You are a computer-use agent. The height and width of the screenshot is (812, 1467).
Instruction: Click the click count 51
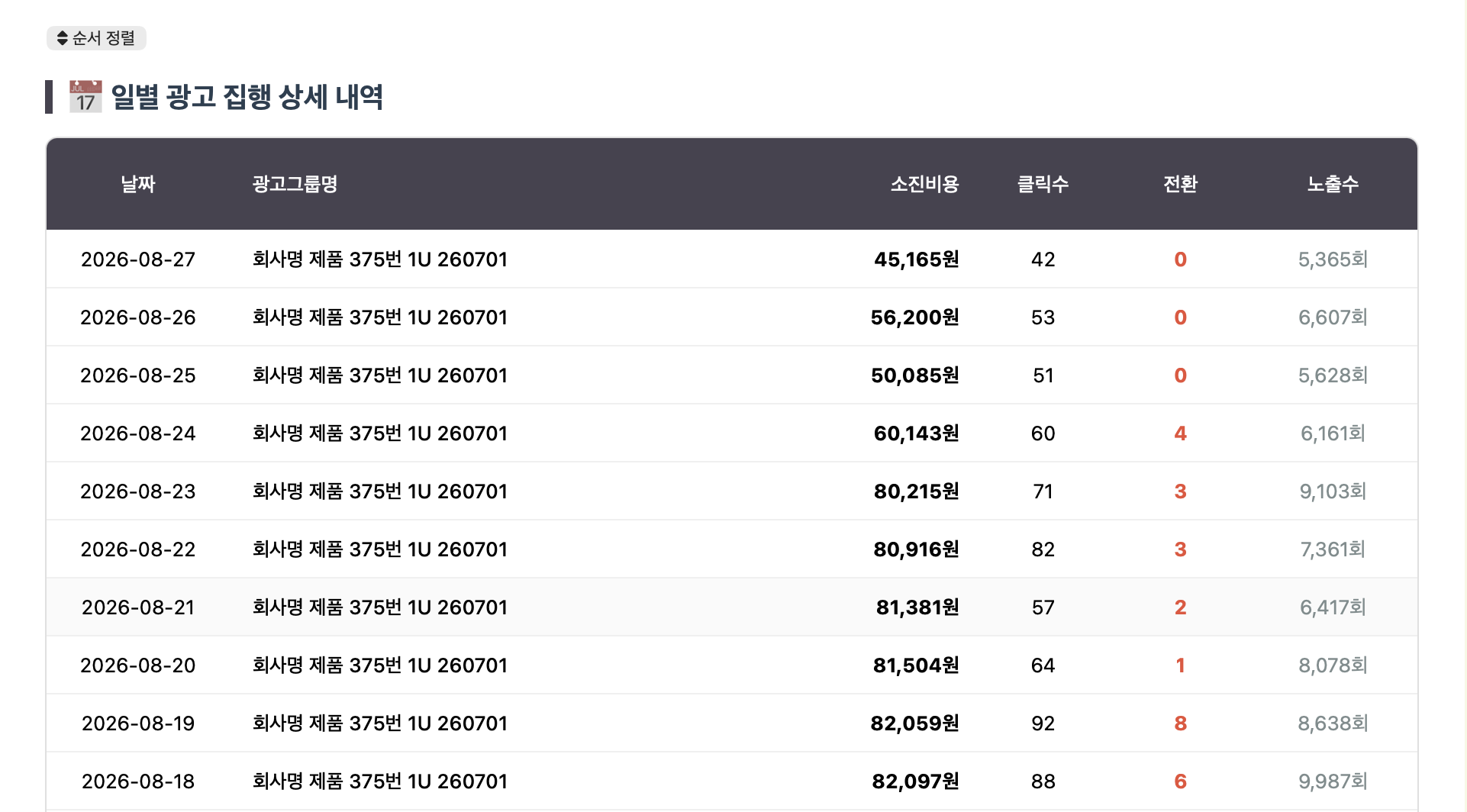(x=1043, y=375)
